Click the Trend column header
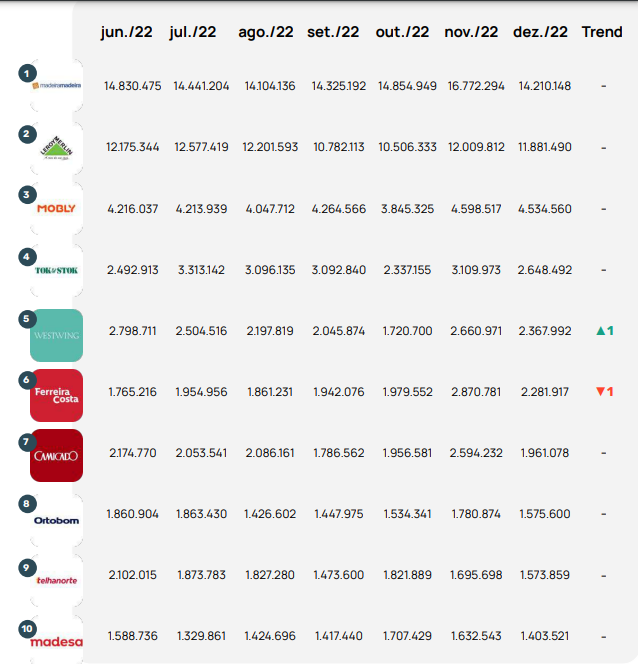638x664 pixels. coord(602,32)
